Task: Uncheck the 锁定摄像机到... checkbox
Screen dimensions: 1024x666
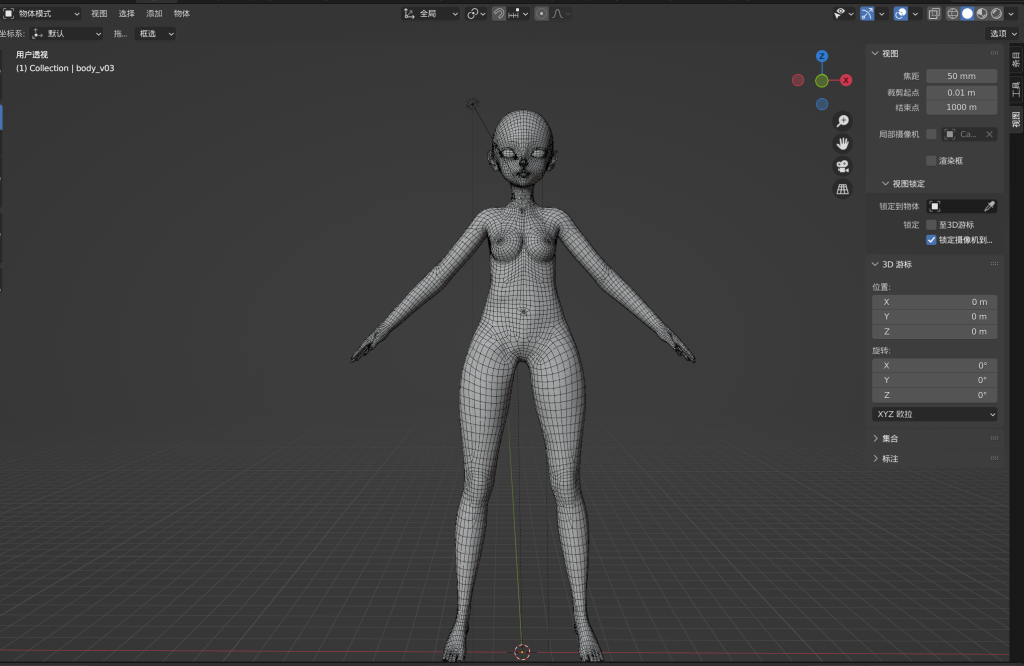Action: pyautogui.click(x=931, y=240)
